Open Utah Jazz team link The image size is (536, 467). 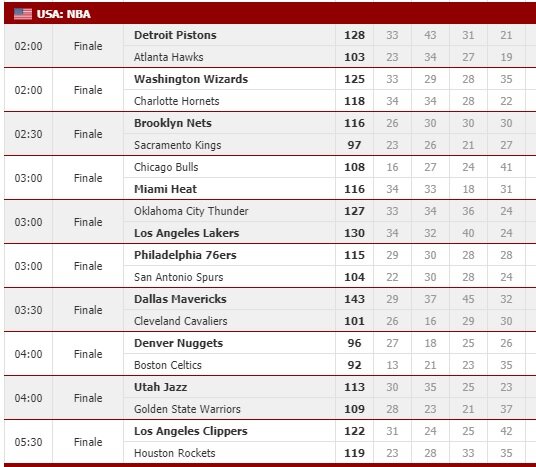click(160, 387)
